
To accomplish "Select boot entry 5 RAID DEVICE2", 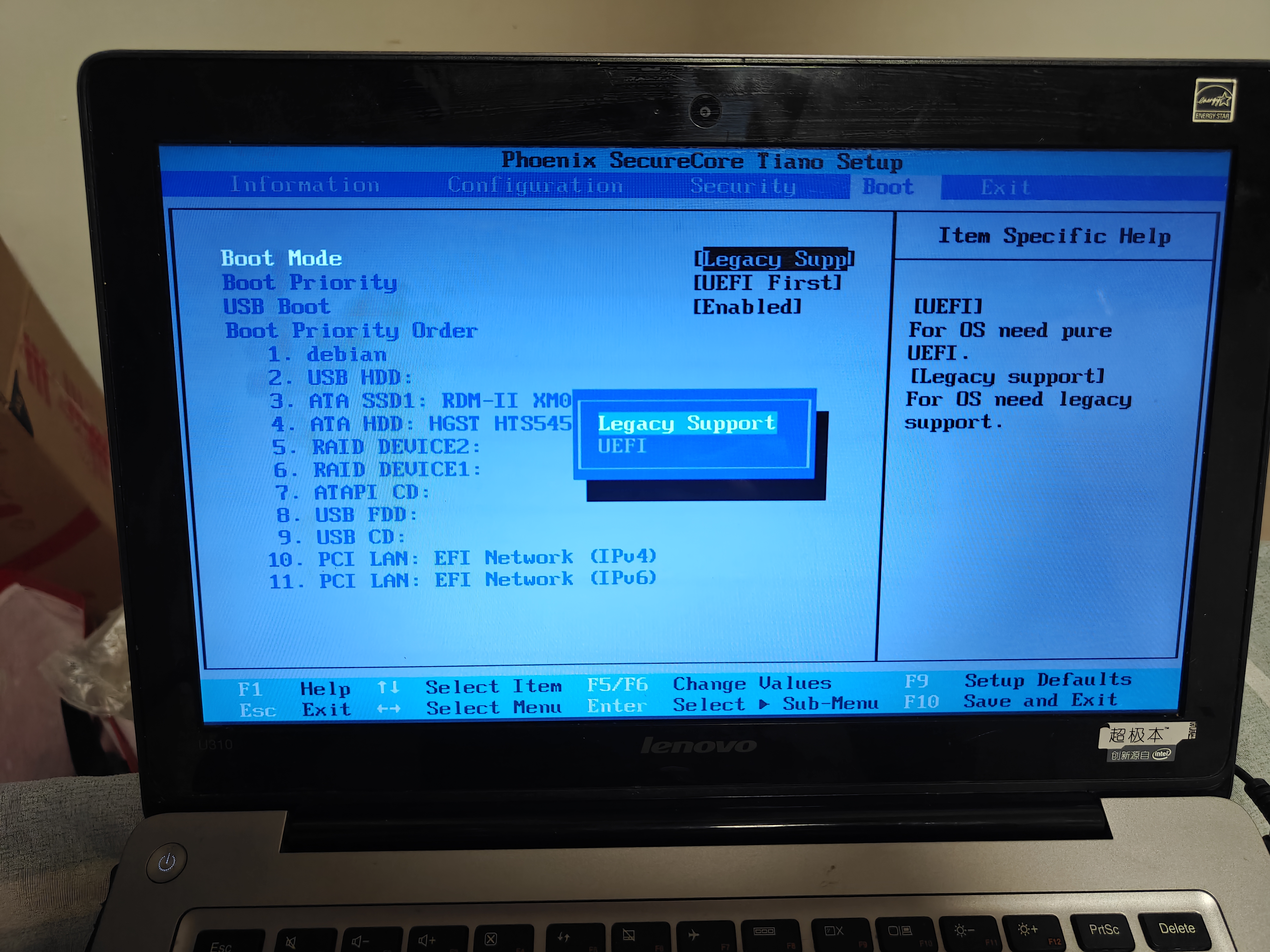I will coord(376,447).
